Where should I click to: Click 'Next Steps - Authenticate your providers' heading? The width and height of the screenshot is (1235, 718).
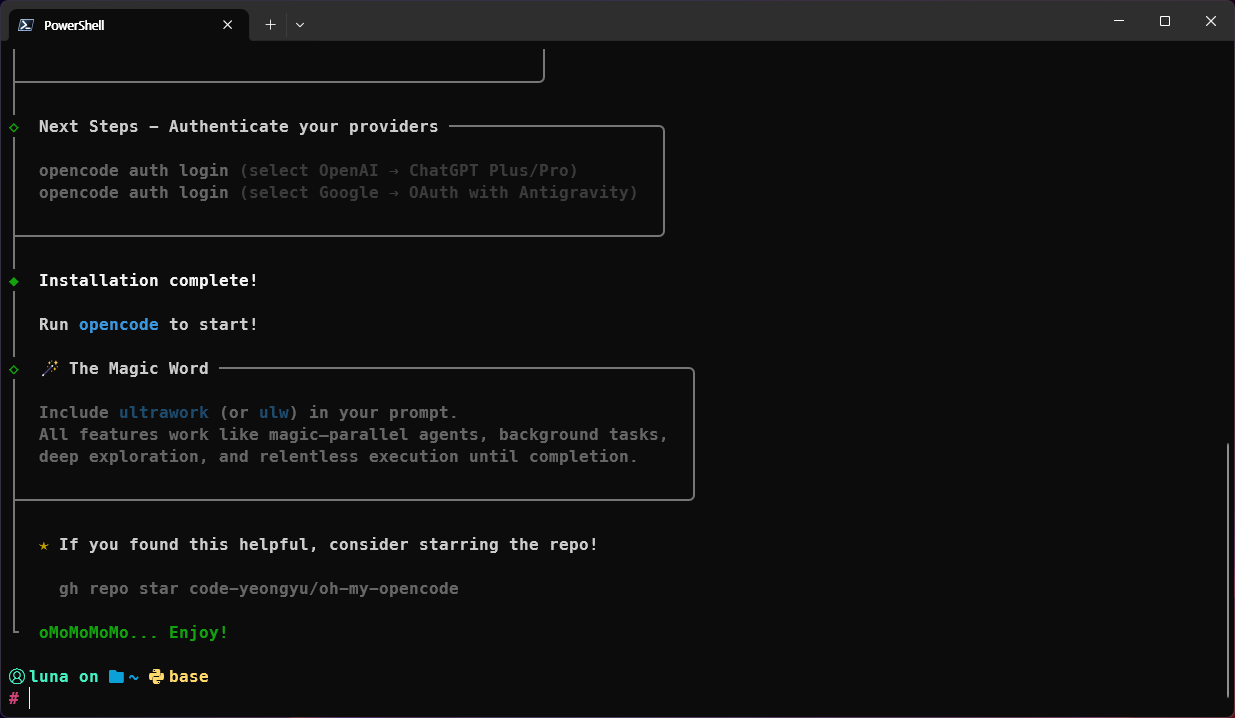click(238, 126)
